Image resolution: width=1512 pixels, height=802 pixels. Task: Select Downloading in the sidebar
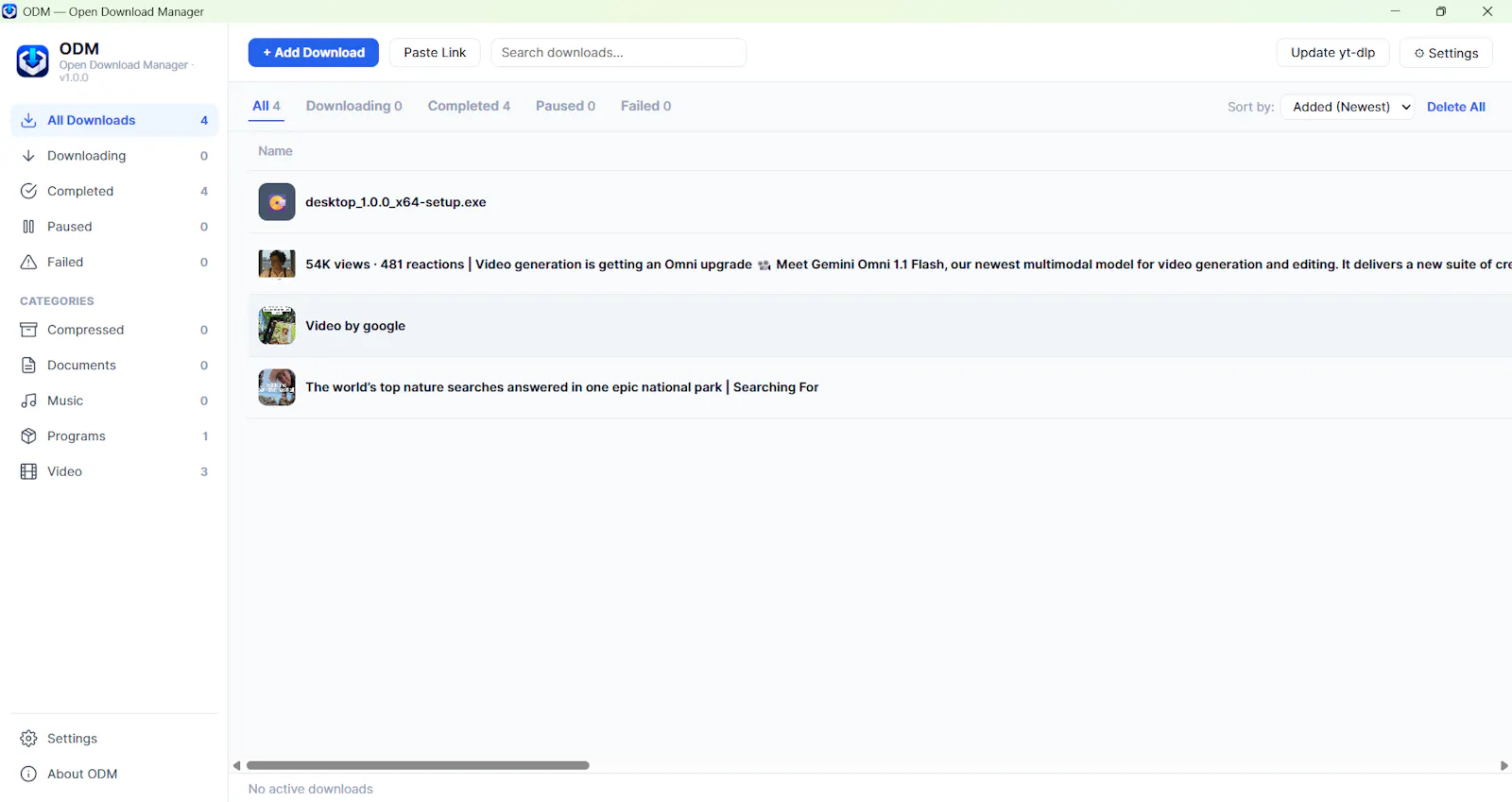(114, 156)
